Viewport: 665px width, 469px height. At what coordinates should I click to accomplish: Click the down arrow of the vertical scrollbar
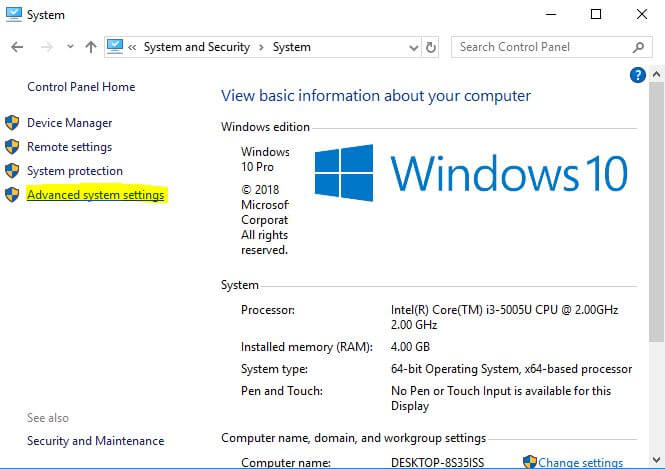tap(657, 460)
